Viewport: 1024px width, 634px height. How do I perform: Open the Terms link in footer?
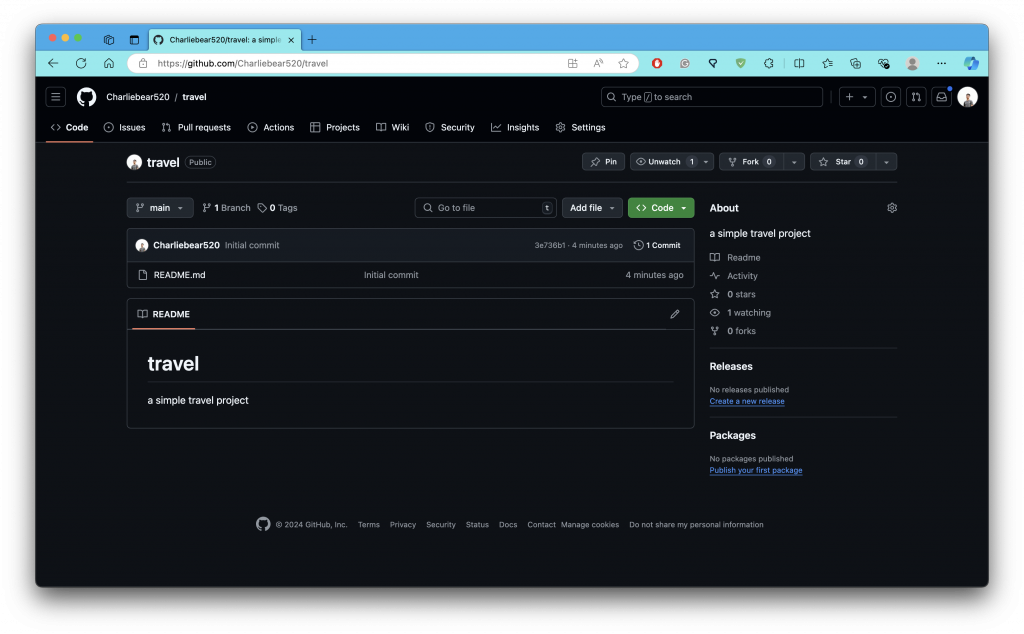(368, 524)
